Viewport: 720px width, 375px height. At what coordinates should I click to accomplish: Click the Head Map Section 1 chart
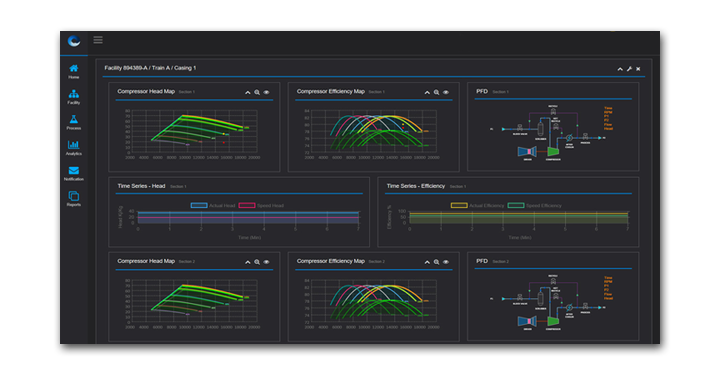193,134
